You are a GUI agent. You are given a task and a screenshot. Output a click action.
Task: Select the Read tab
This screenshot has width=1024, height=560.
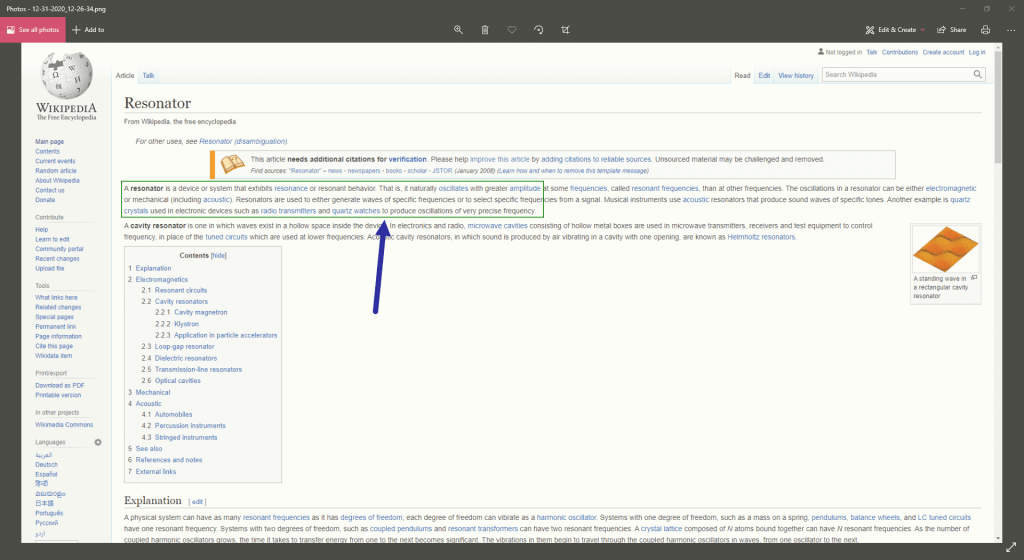(x=742, y=76)
